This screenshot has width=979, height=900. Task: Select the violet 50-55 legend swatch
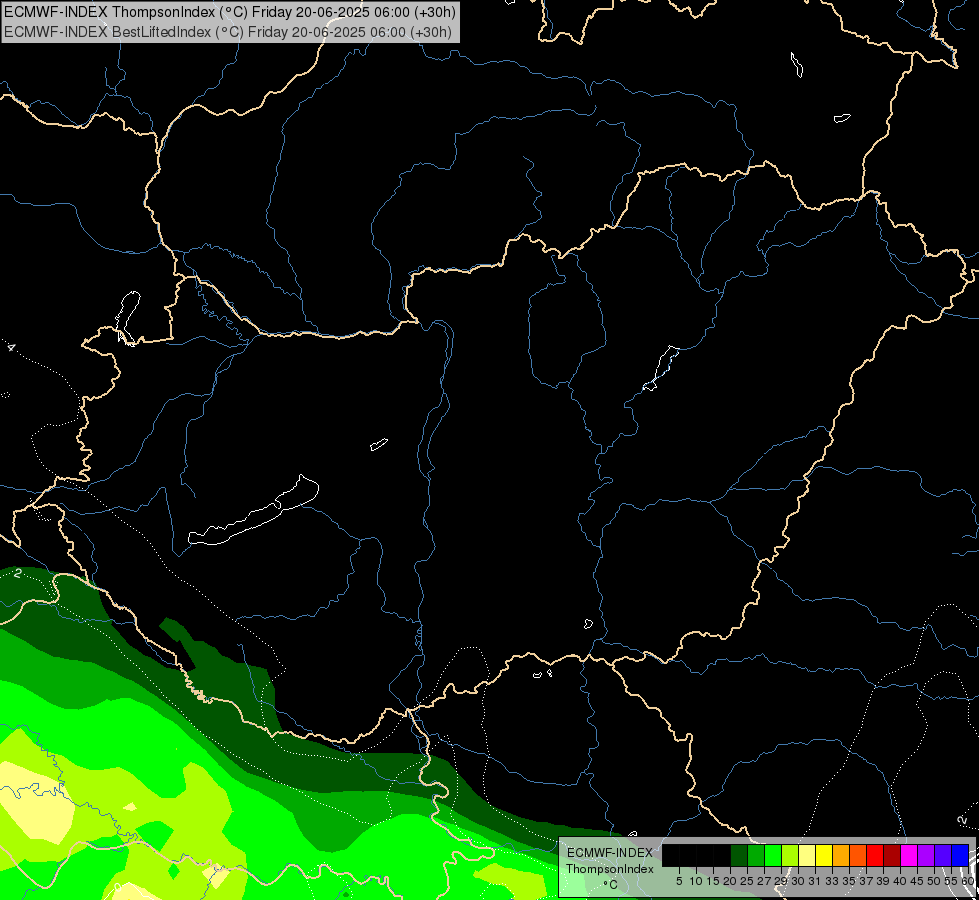[x=943, y=855]
